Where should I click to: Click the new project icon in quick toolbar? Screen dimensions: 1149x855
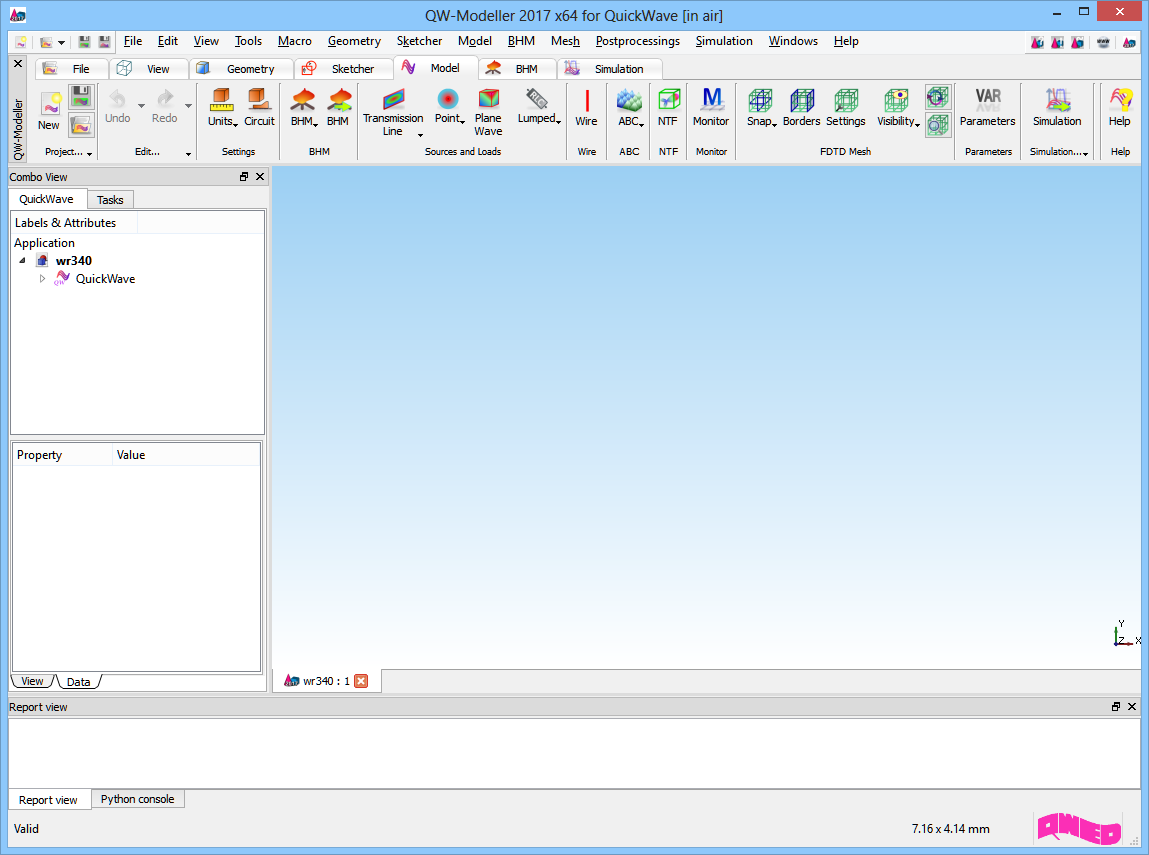click(x=21, y=42)
